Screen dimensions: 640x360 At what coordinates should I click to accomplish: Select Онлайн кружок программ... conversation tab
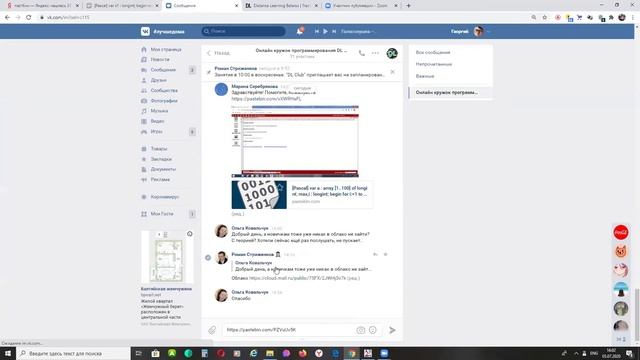(450, 93)
